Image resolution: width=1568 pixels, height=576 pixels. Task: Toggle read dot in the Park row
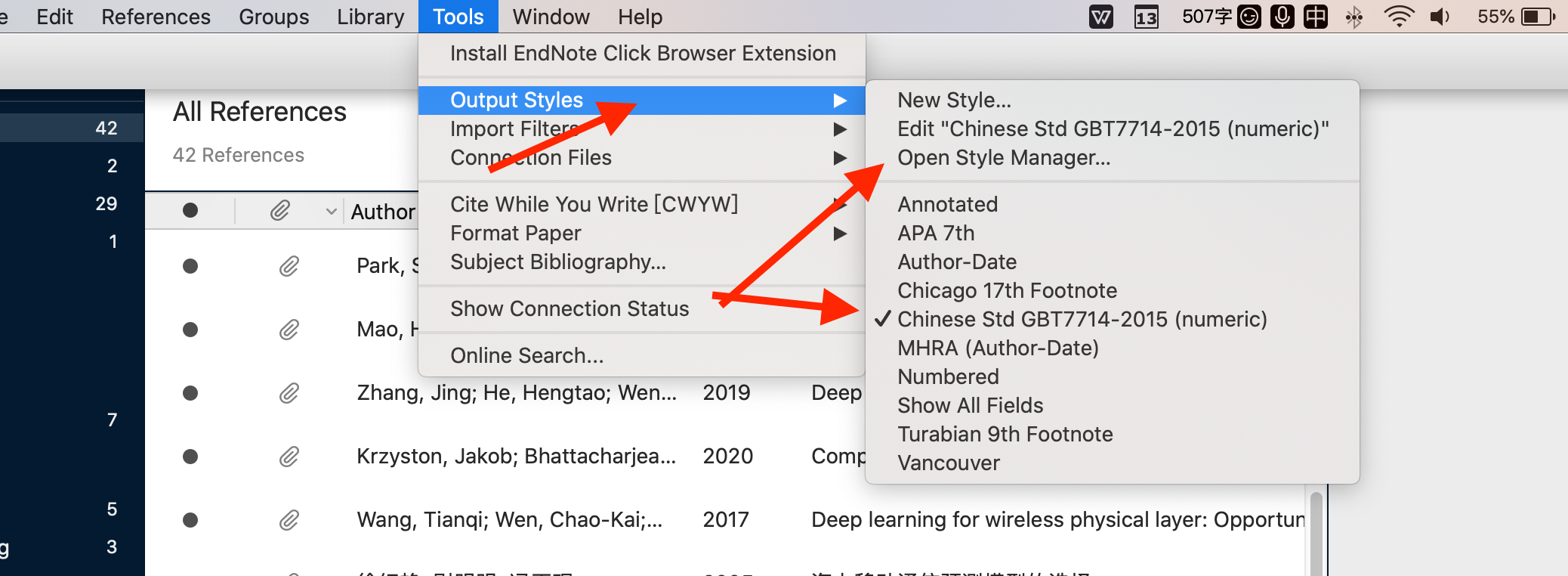190,266
